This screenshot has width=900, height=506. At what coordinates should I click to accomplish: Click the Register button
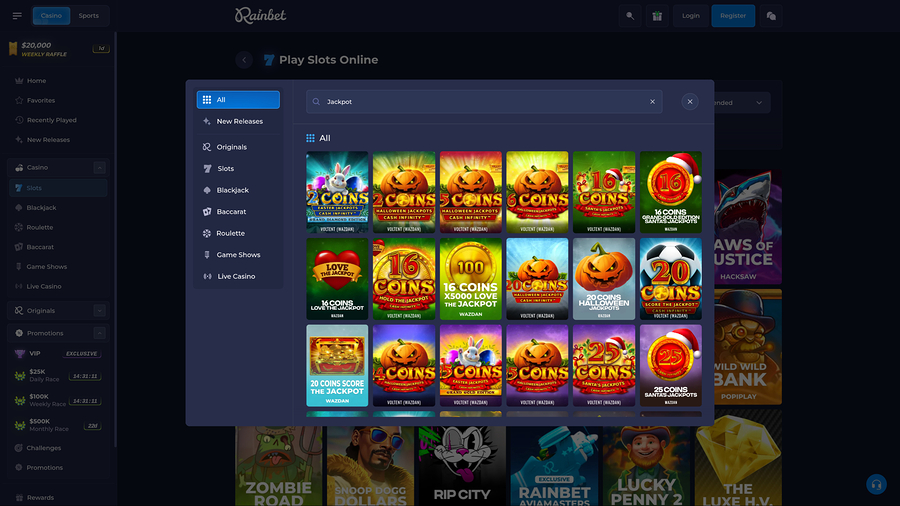(733, 16)
